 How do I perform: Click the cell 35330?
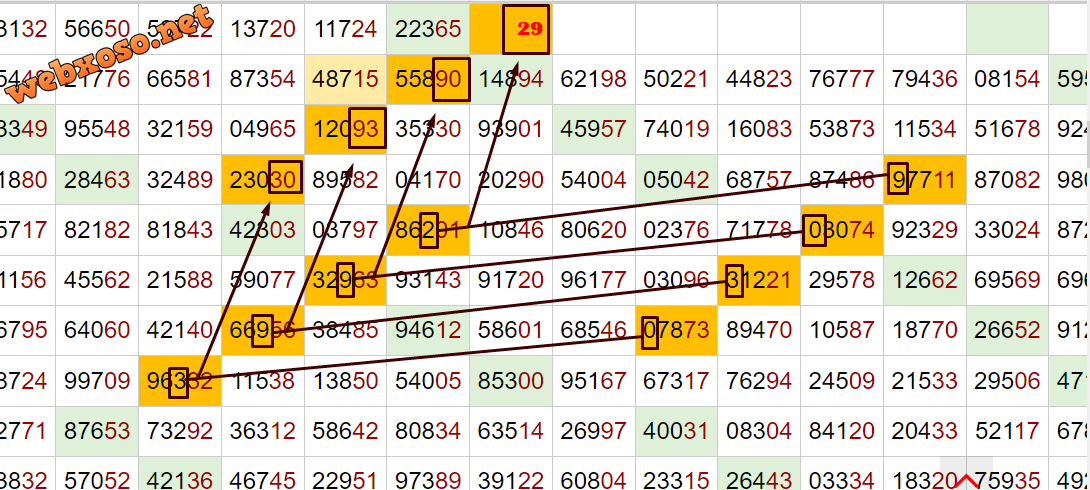pos(428,129)
